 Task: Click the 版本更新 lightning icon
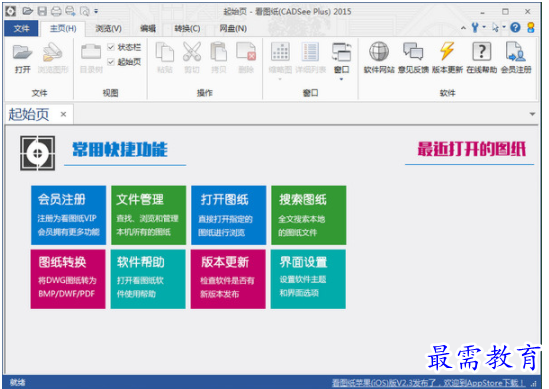tap(447, 51)
